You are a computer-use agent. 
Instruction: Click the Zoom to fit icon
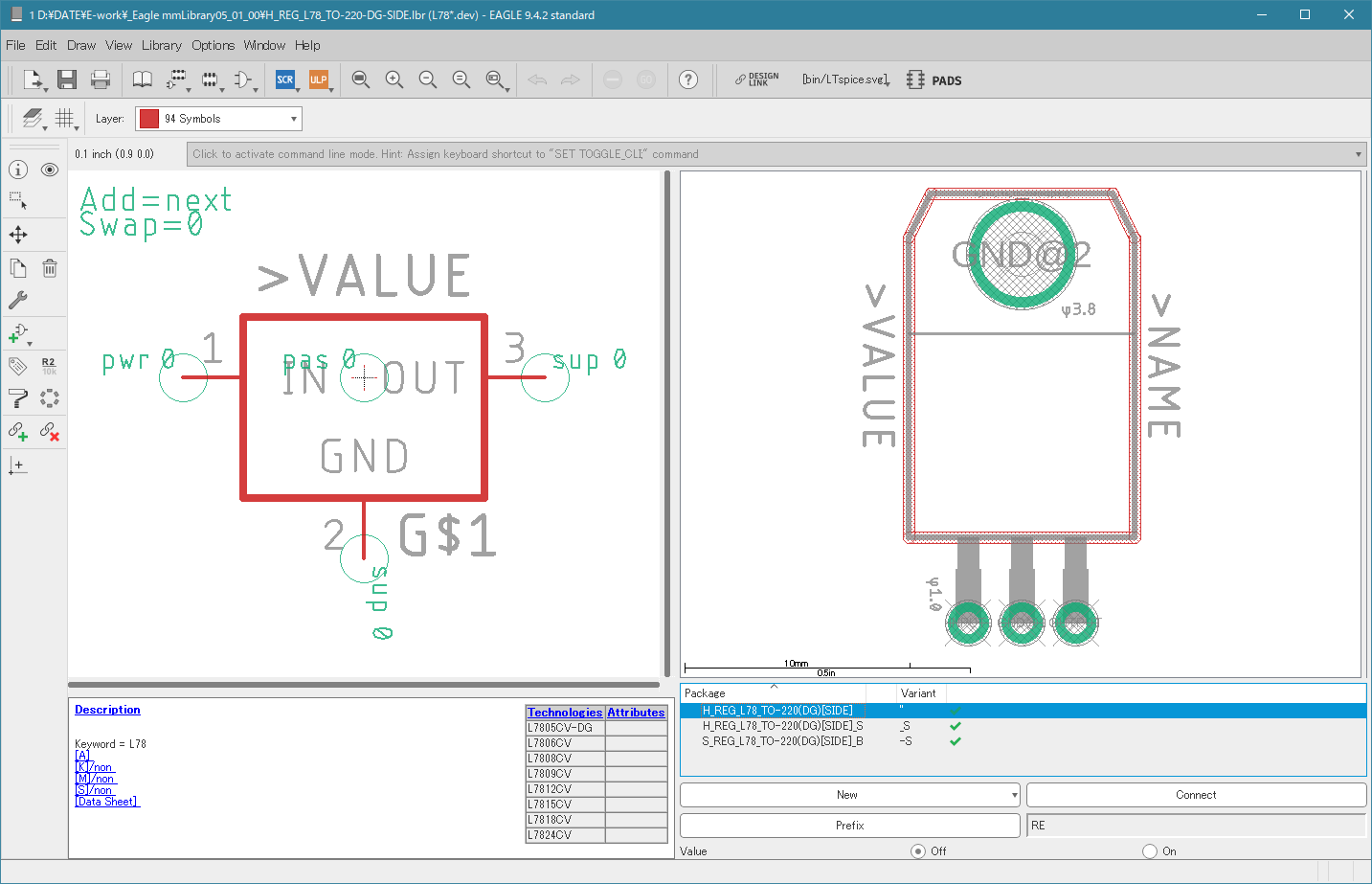pyautogui.click(x=361, y=79)
